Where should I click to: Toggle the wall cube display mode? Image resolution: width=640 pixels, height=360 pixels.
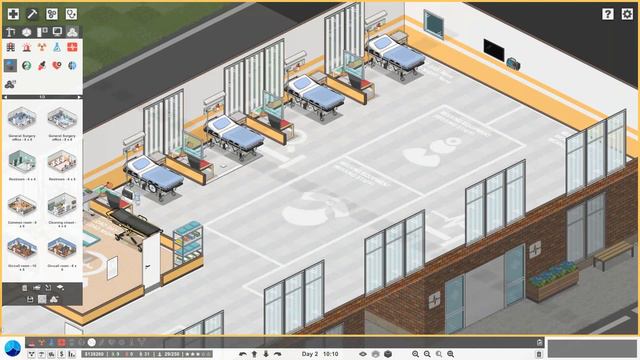point(388,354)
